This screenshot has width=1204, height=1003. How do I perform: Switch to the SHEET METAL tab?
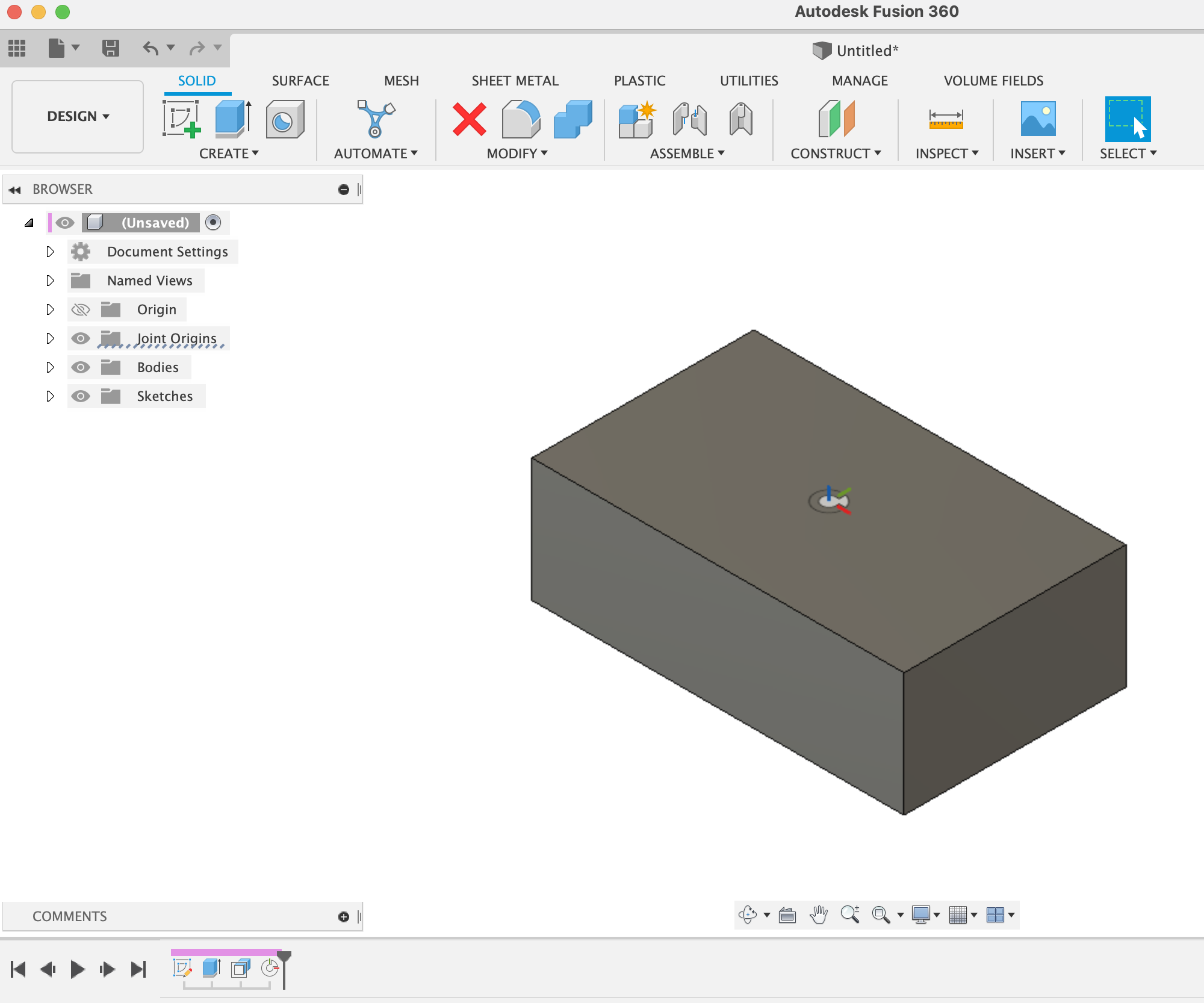pos(515,80)
